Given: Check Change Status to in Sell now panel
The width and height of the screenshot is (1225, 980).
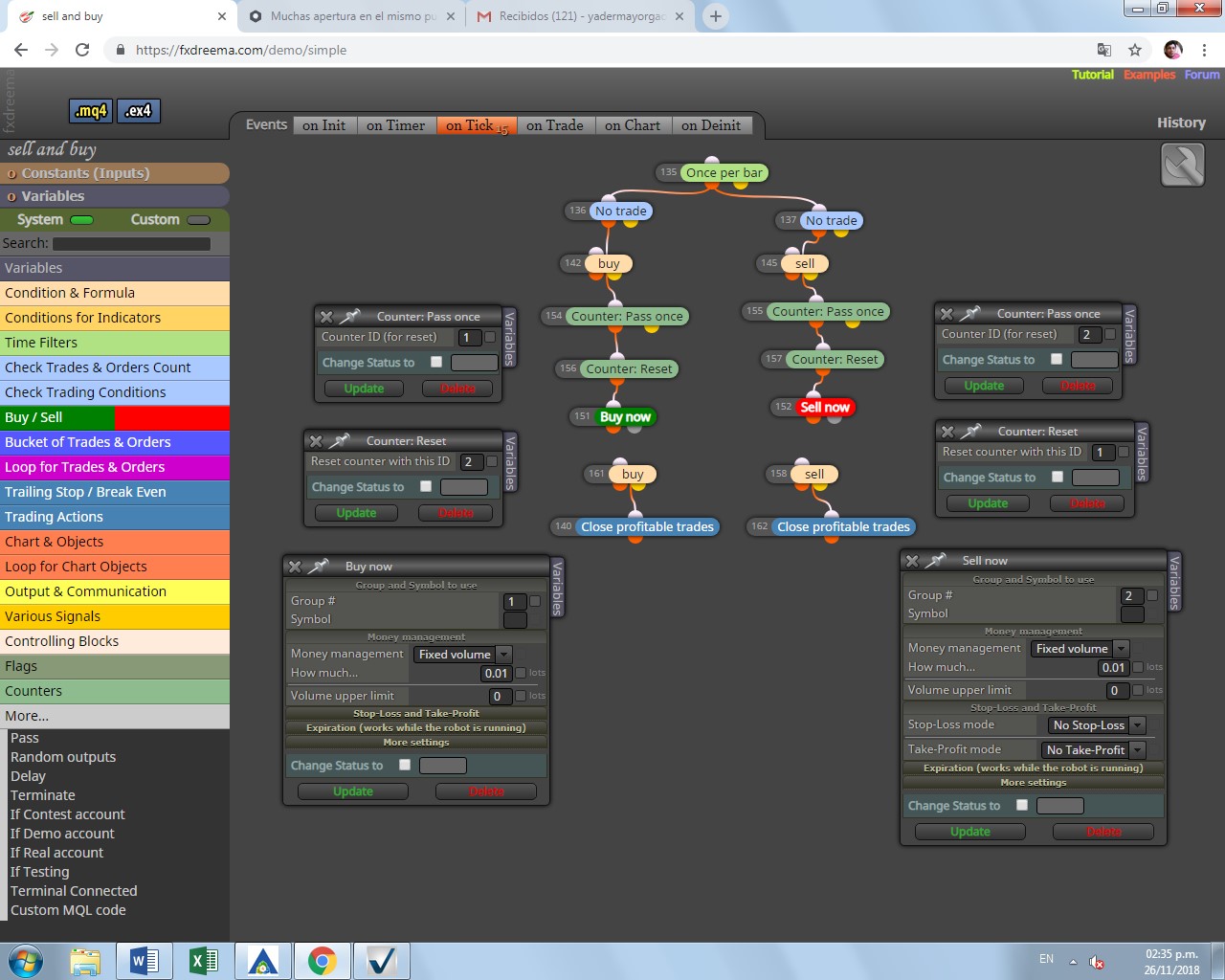Looking at the screenshot, I should tap(1022, 805).
